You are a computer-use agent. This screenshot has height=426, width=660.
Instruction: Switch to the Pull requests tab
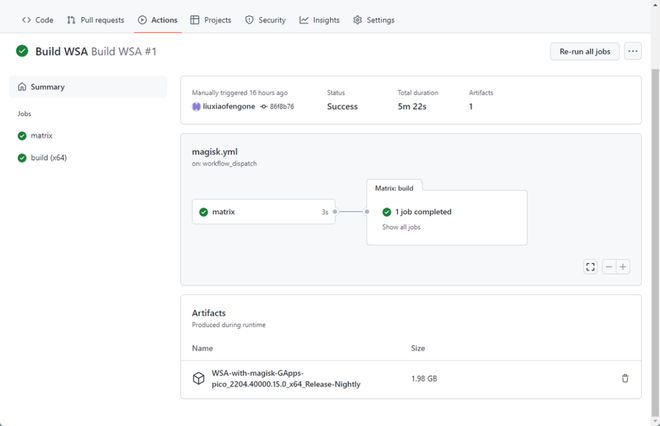96,20
